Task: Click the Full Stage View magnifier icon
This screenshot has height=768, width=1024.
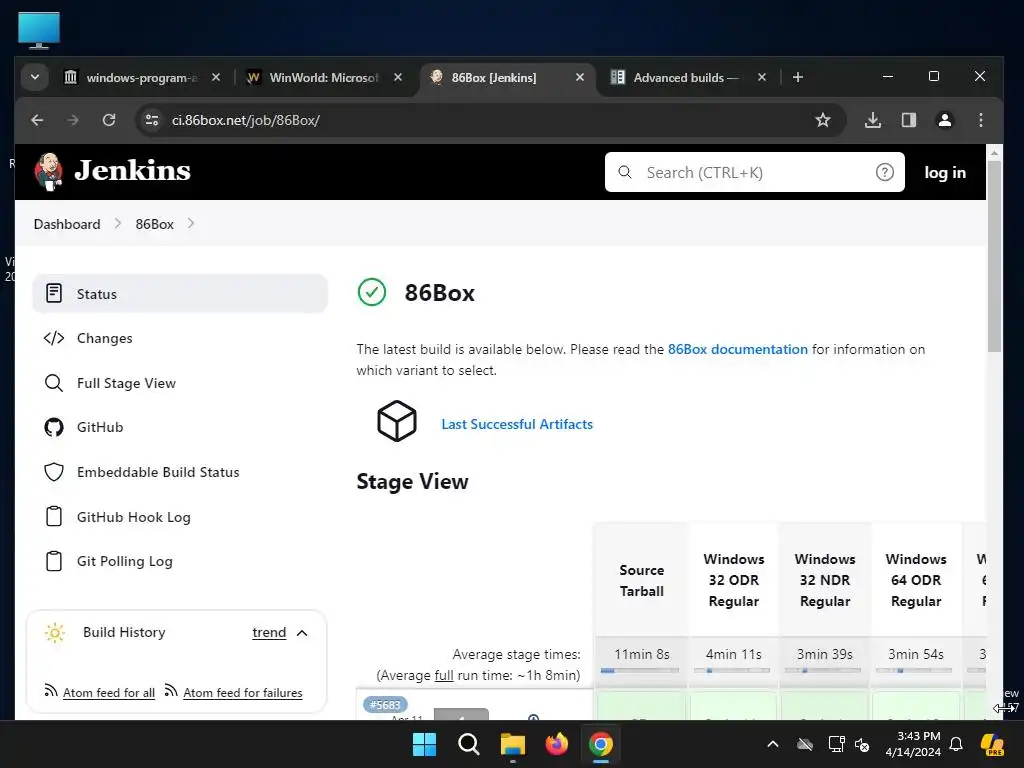Action: (54, 383)
